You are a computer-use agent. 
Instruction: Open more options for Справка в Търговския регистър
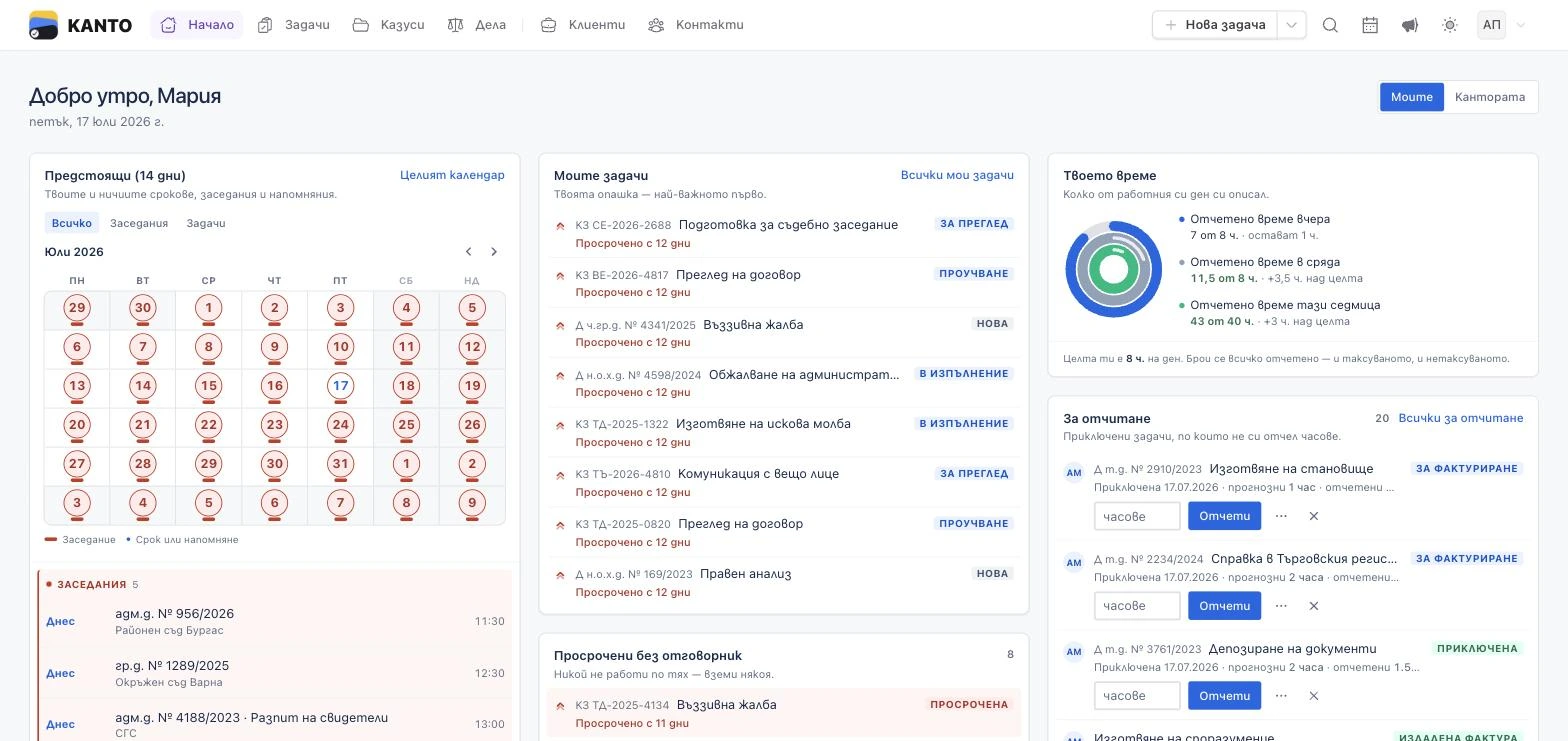click(1281, 606)
